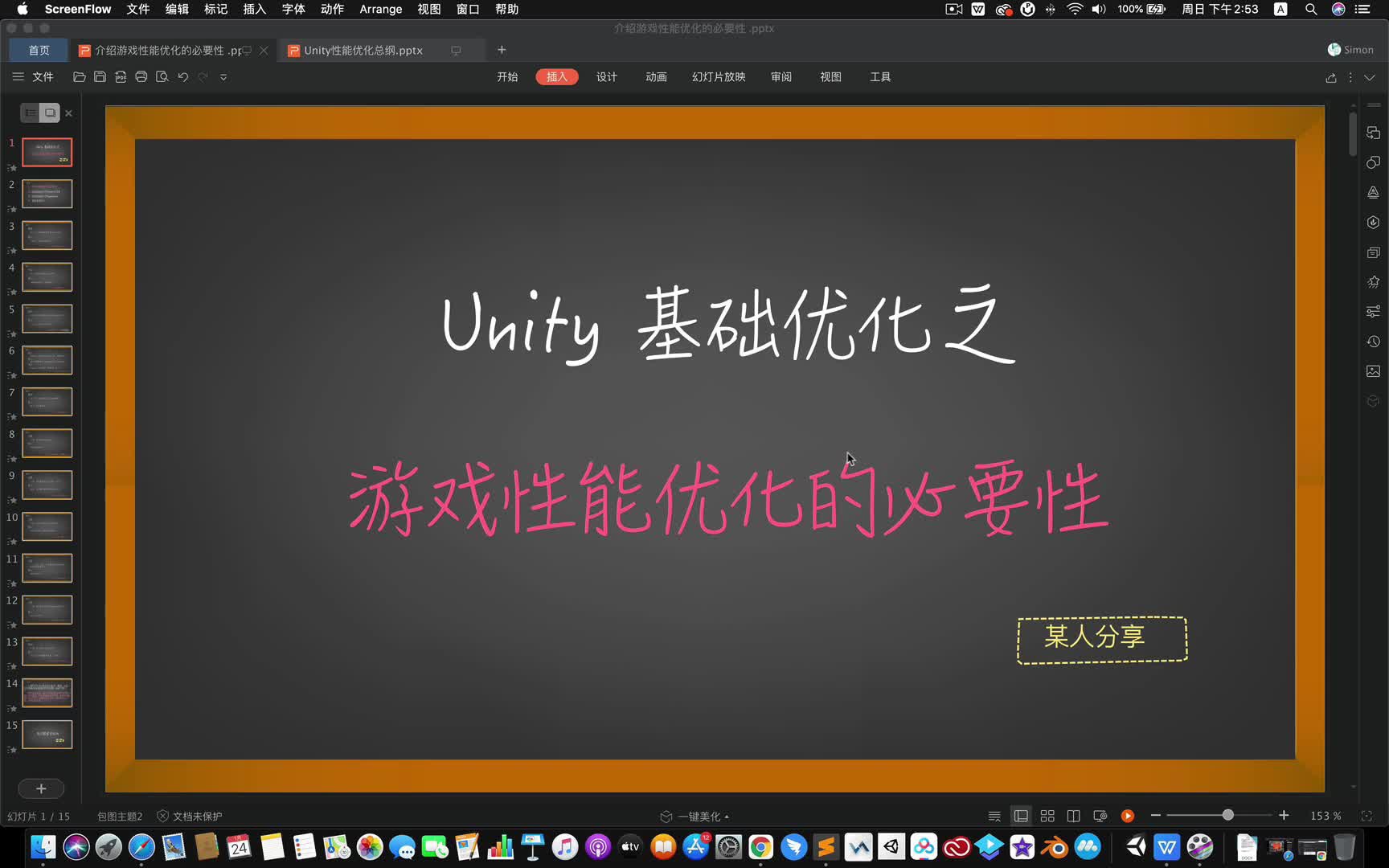The image size is (1389, 868).
Task: Select slide 5 thumbnail
Action: pyautogui.click(x=47, y=318)
